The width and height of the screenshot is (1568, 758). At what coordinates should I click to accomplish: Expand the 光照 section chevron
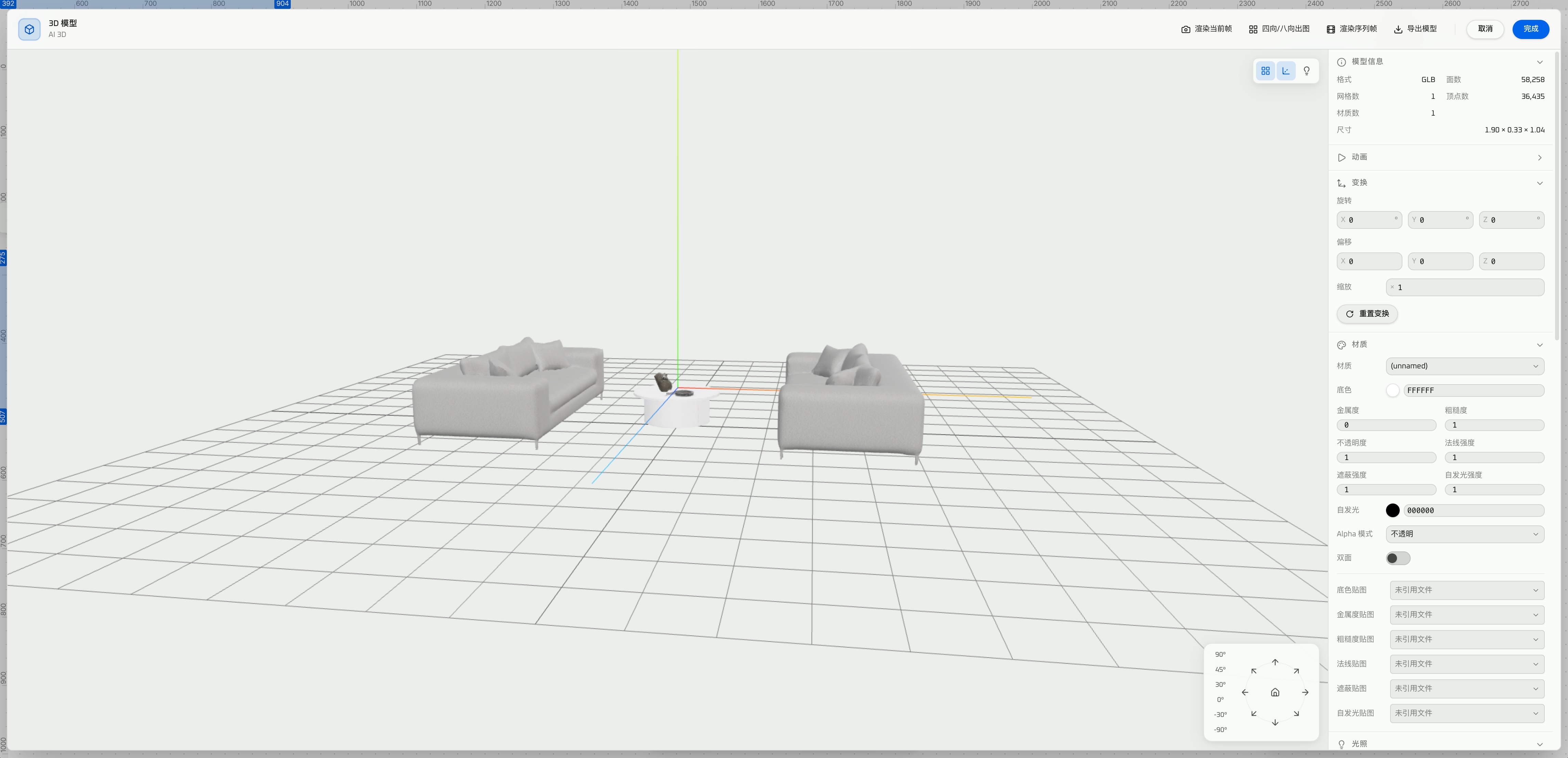[x=1539, y=745]
